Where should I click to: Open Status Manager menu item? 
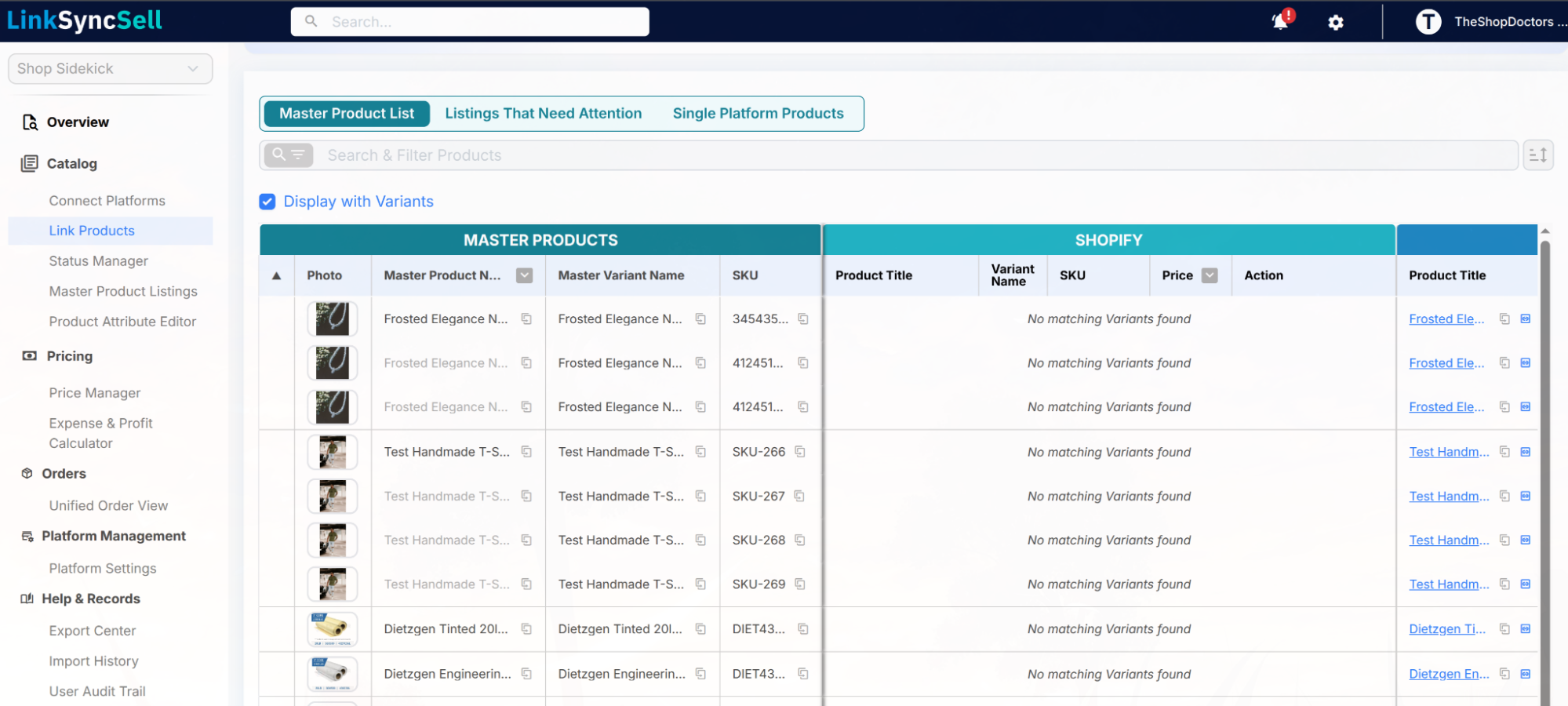pyautogui.click(x=99, y=261)
